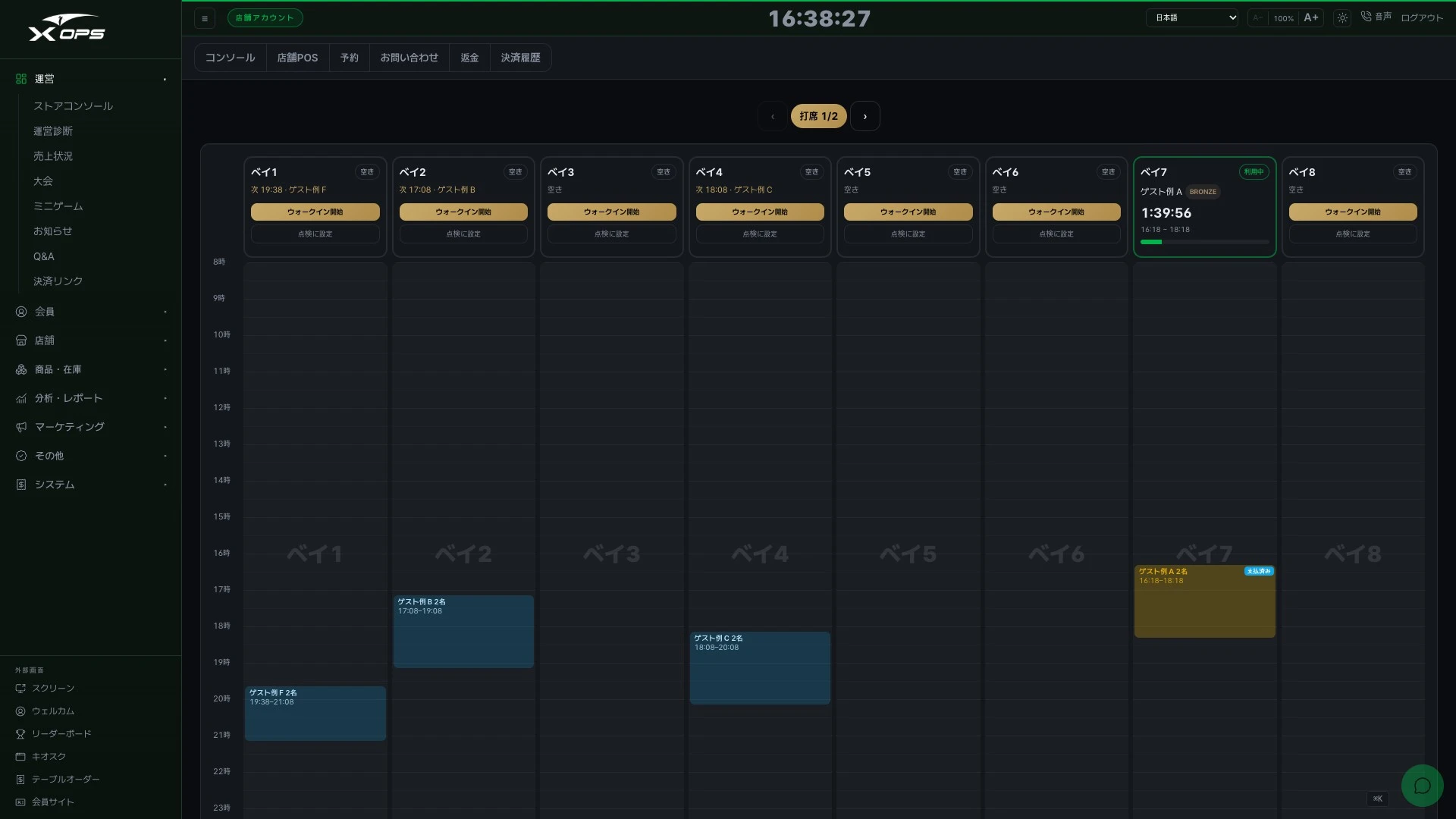Screen dimensions: 1456x819
Task: Open the chat bubble support button
Action: point(1422,786)
